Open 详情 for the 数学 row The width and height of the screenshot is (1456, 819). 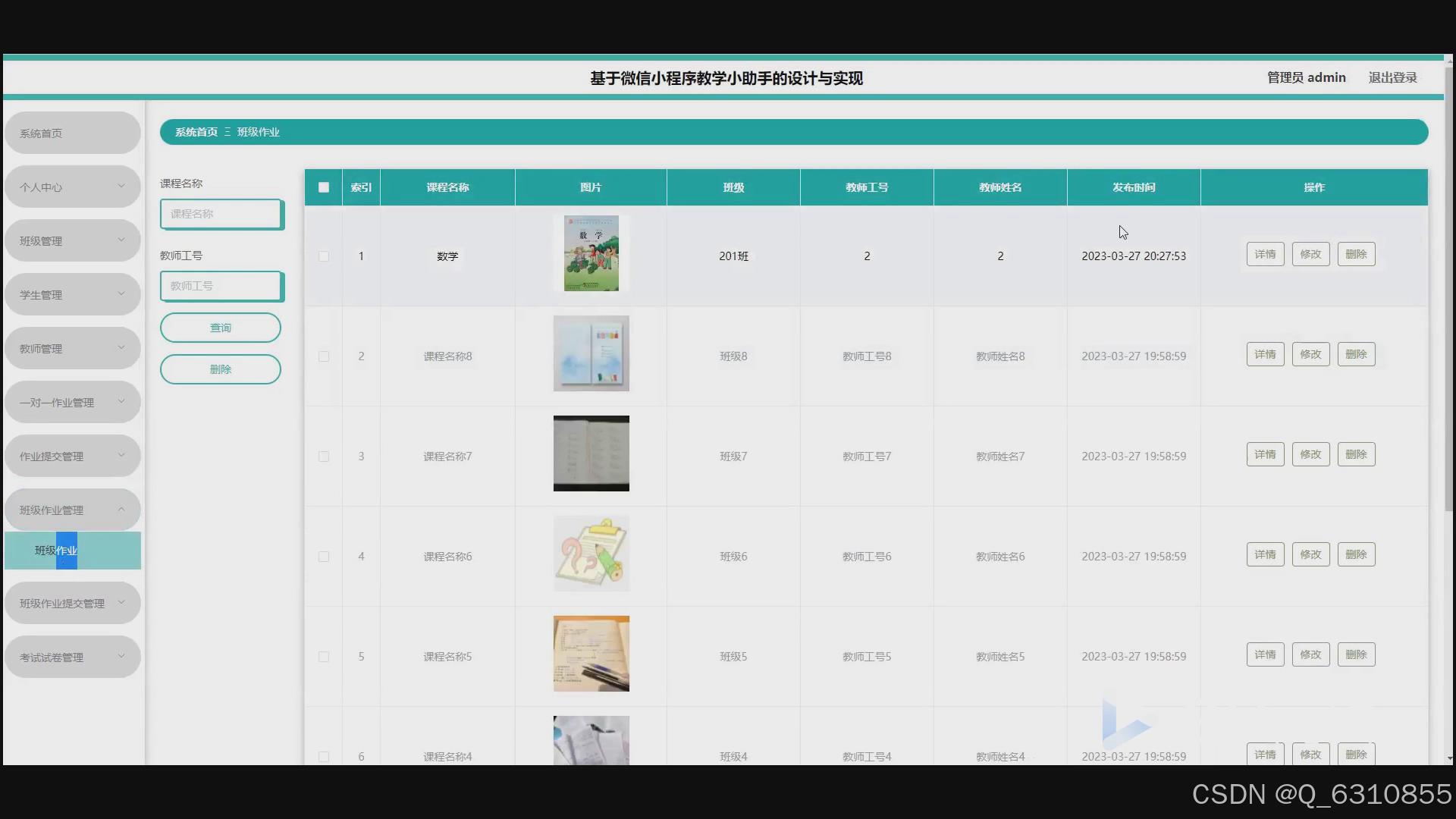click(x=1265, y=255)
